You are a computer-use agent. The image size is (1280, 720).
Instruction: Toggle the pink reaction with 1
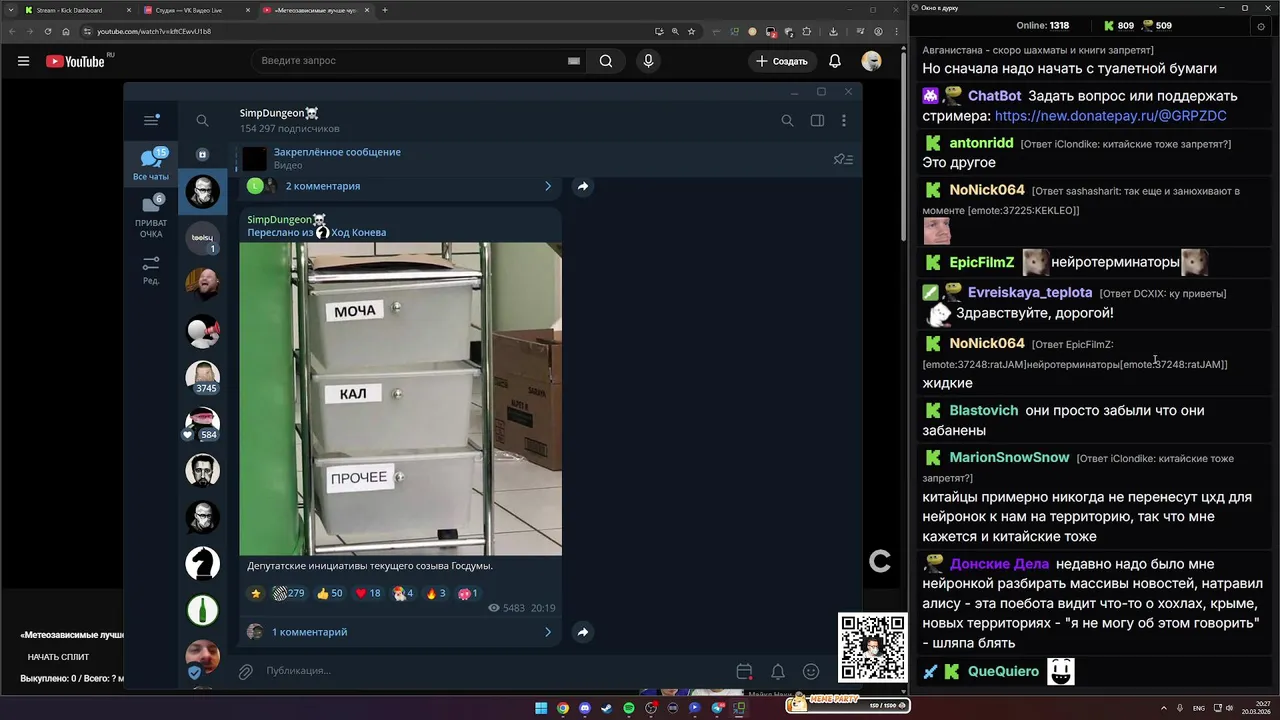(x=468, y=593)
